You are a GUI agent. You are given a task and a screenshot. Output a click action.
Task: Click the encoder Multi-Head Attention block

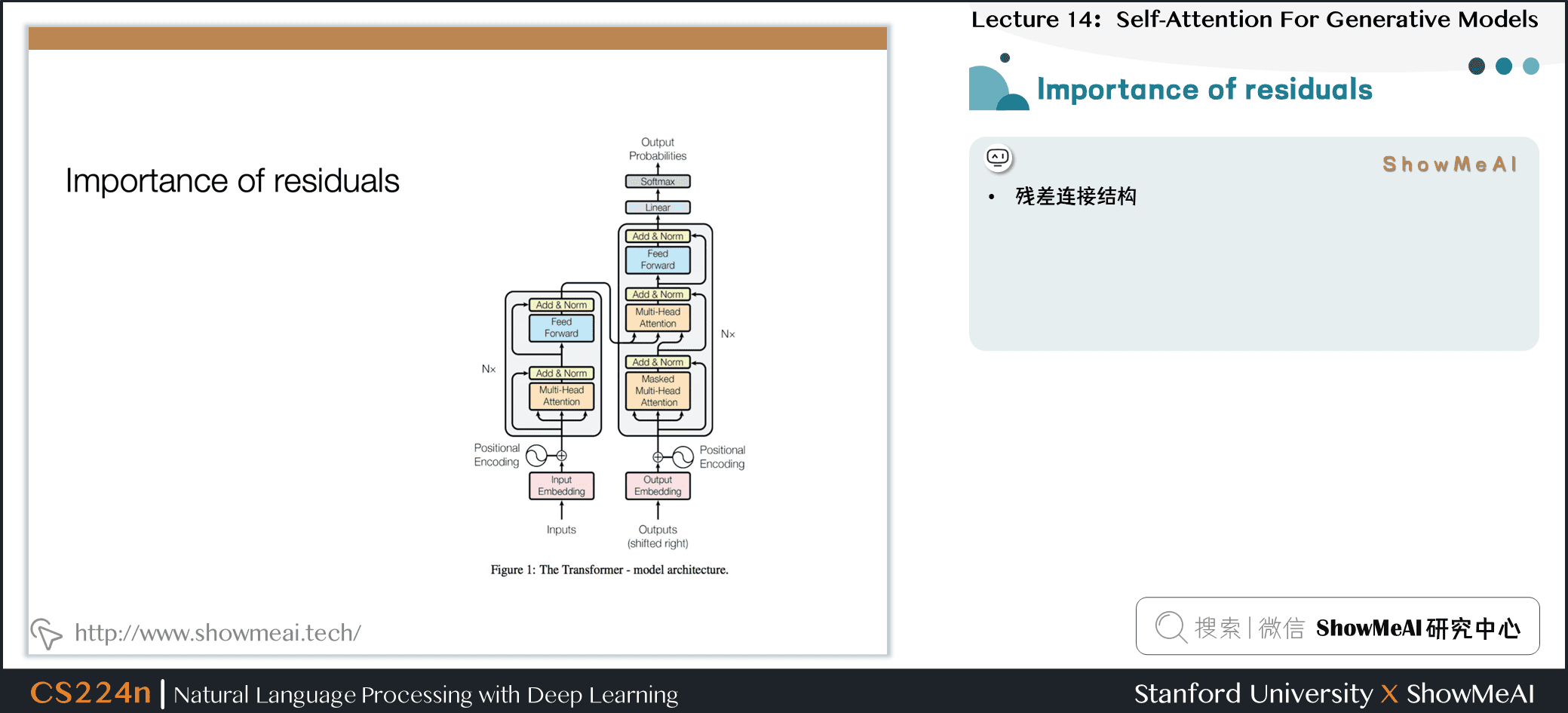click(x=561, y=396)
